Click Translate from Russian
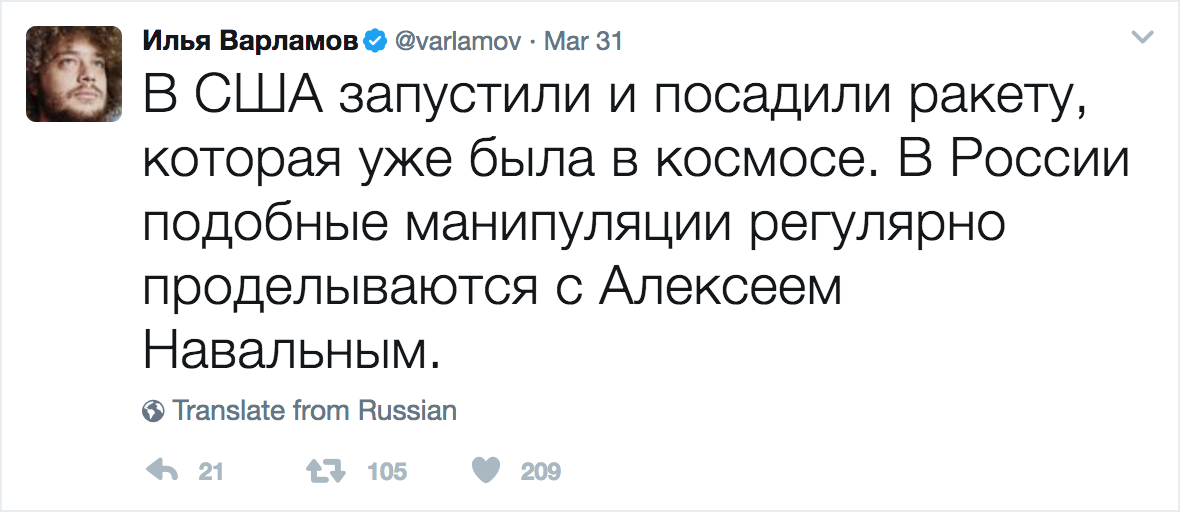Viewport: 1180px width, 512px height. [314, 410]
